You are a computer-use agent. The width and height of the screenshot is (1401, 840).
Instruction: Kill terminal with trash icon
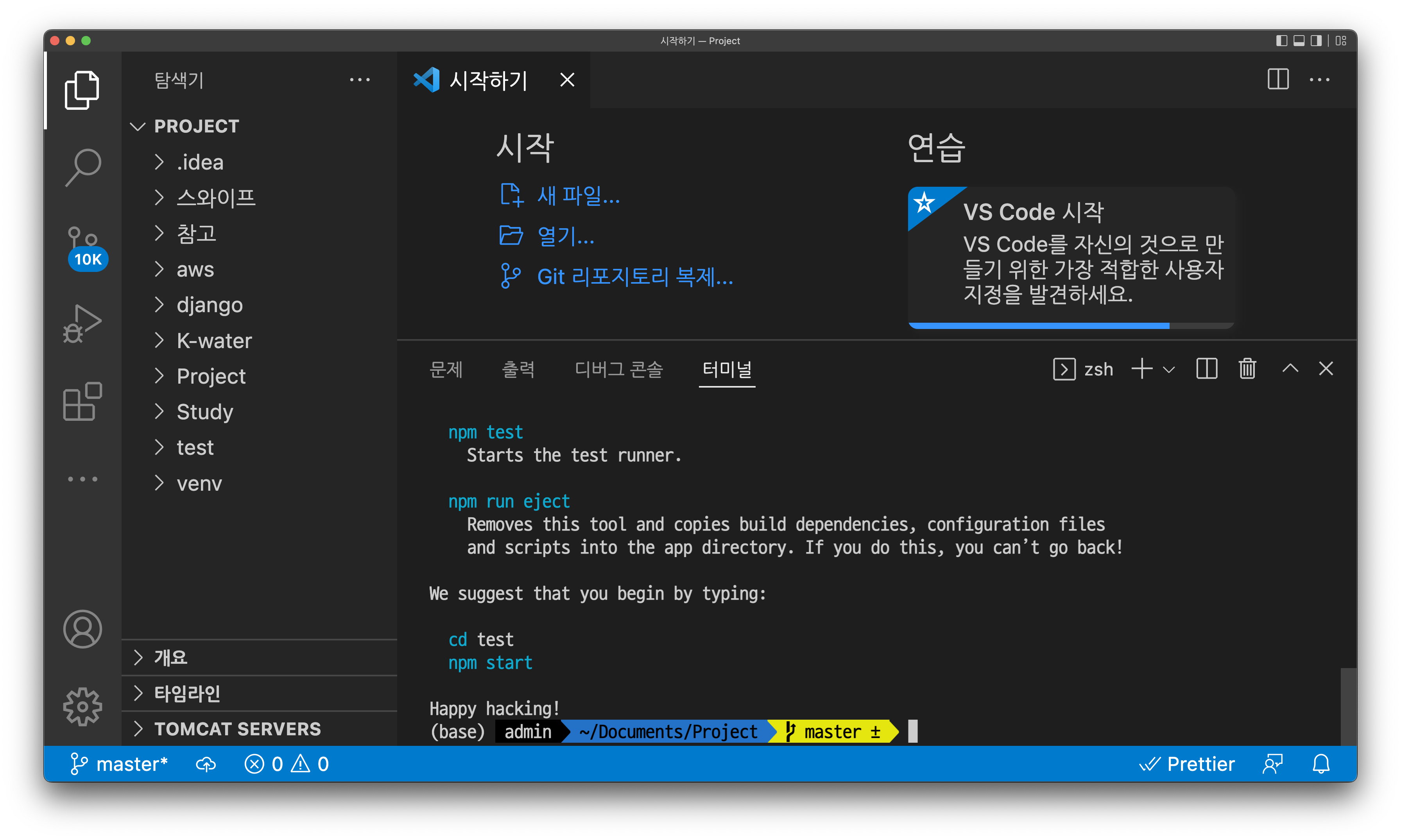click(1247, 369)
